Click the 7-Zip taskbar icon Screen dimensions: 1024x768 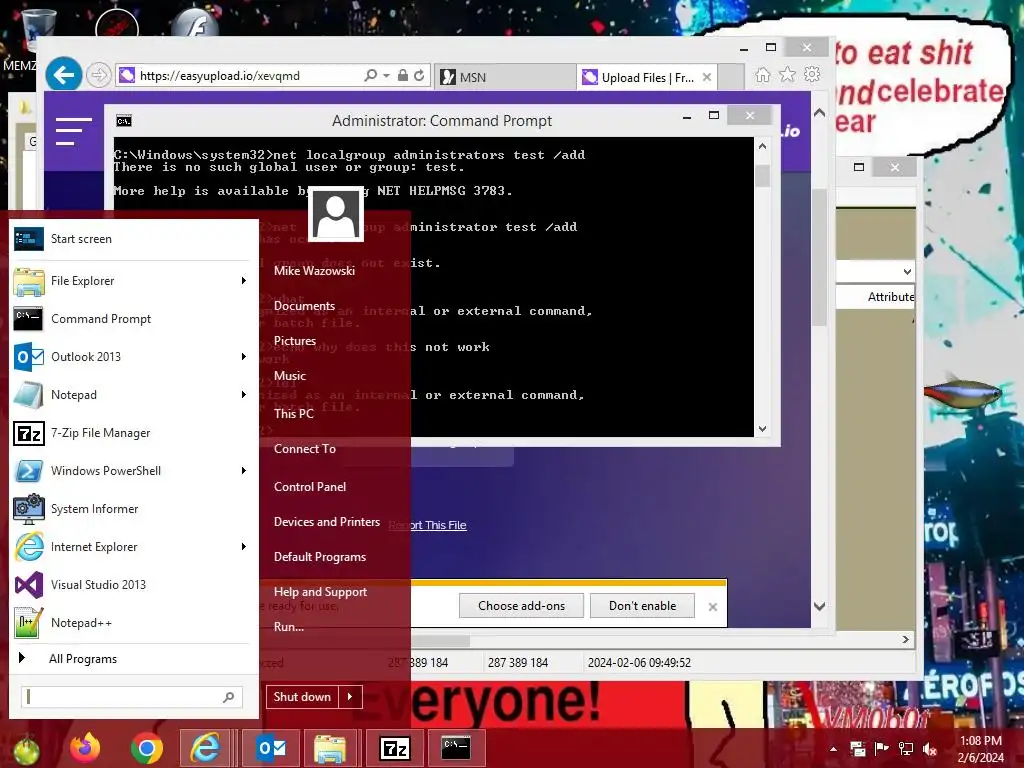click(395, 748)
